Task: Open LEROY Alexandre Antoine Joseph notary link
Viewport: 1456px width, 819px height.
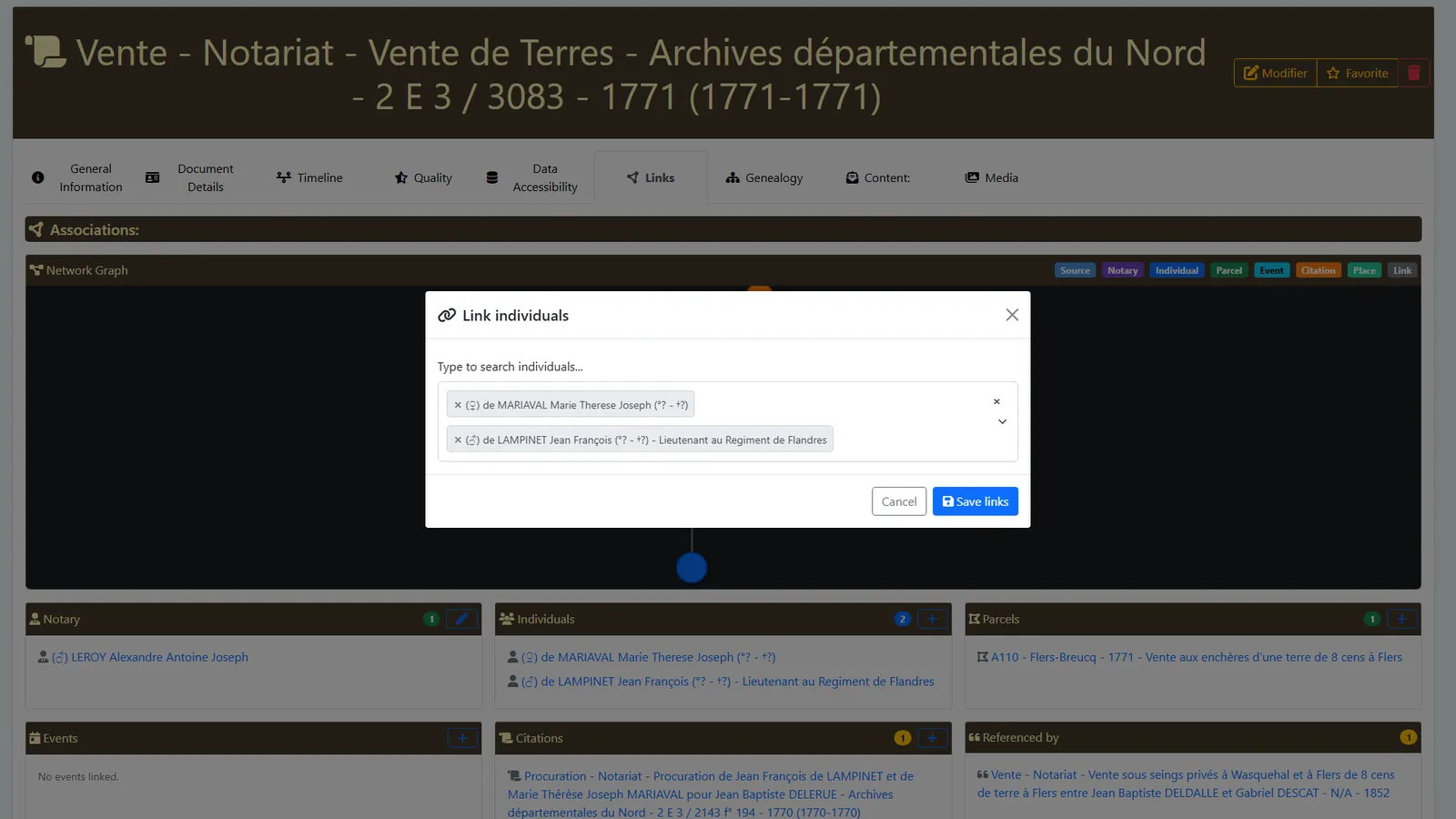Action: click(x=159, y=657)
